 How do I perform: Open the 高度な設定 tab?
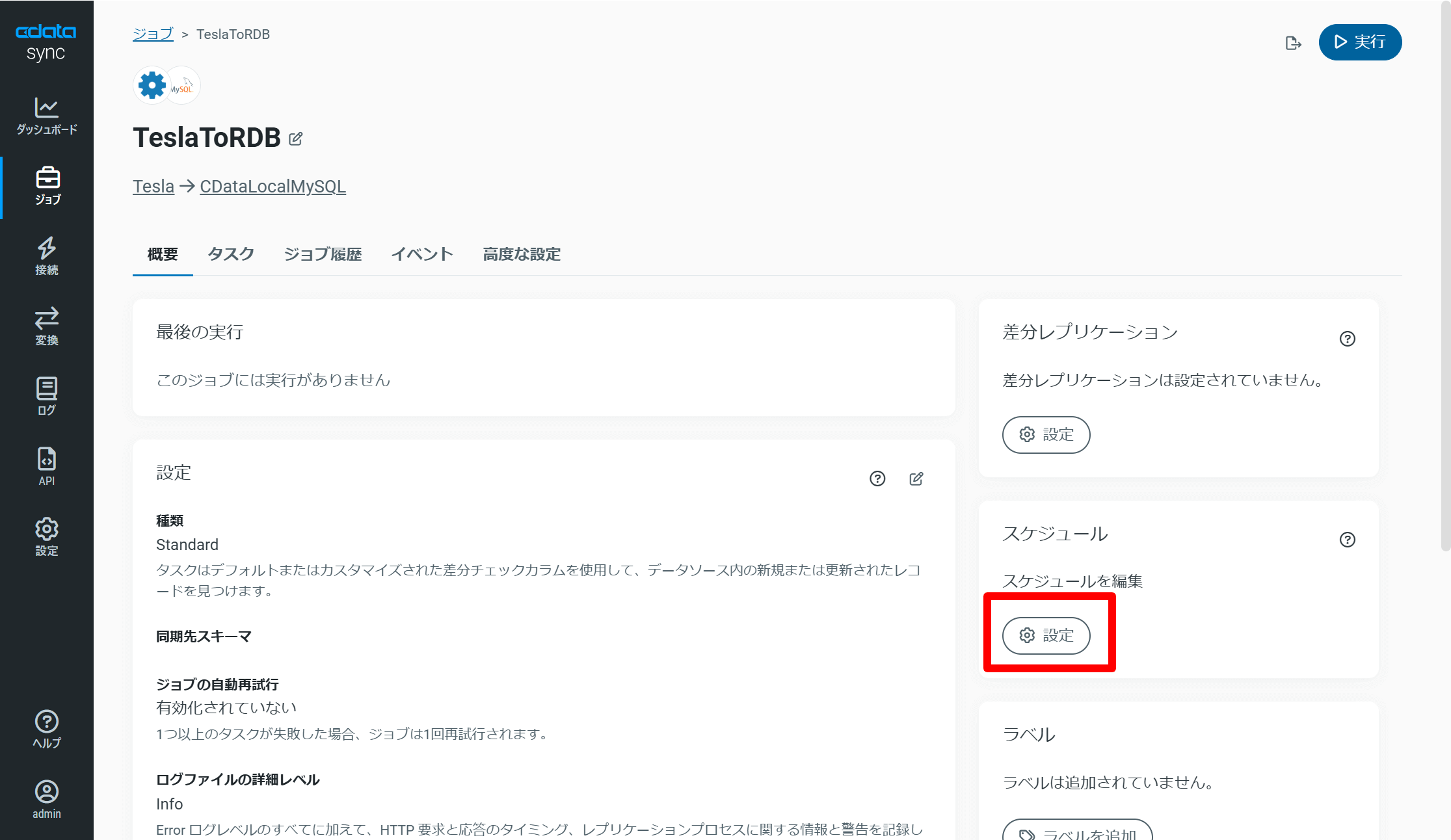(x=522, y=254)
